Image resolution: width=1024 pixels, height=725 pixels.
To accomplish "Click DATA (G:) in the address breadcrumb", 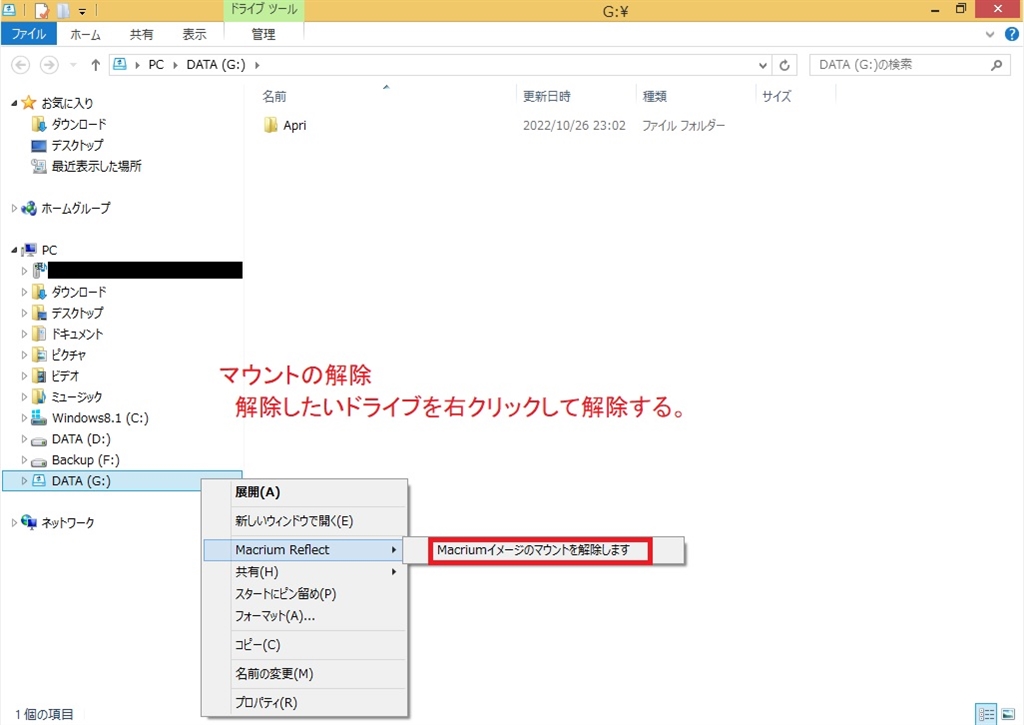I will [x=216, y=65].
